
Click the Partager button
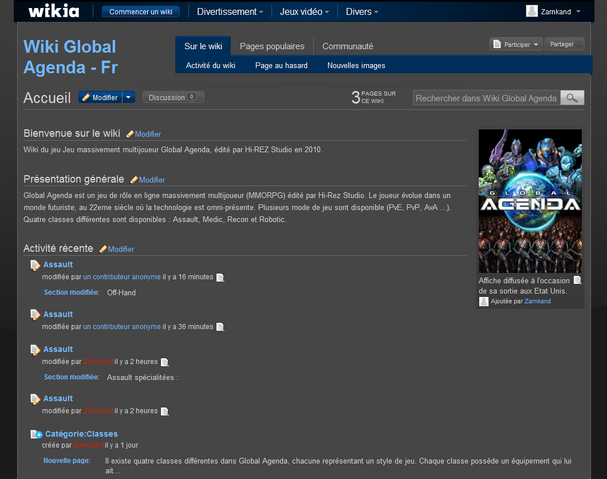[564, 44]
